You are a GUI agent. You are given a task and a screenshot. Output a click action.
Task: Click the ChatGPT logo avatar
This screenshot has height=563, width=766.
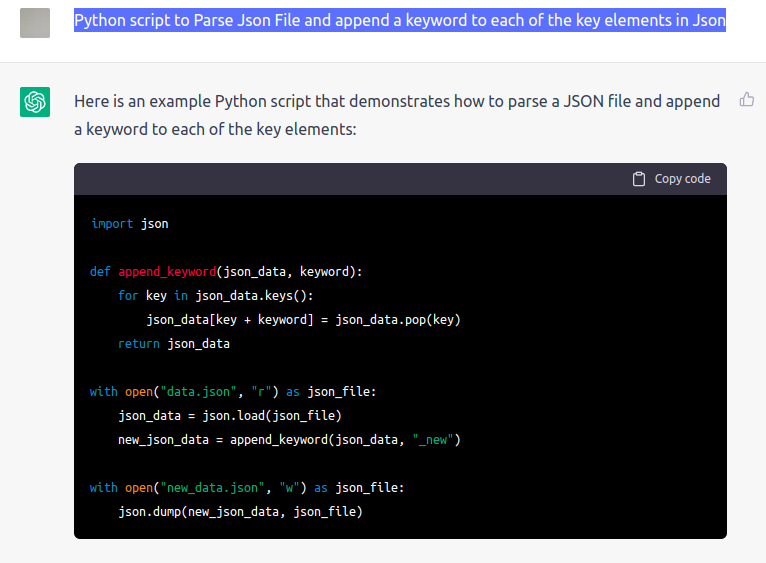35,102
